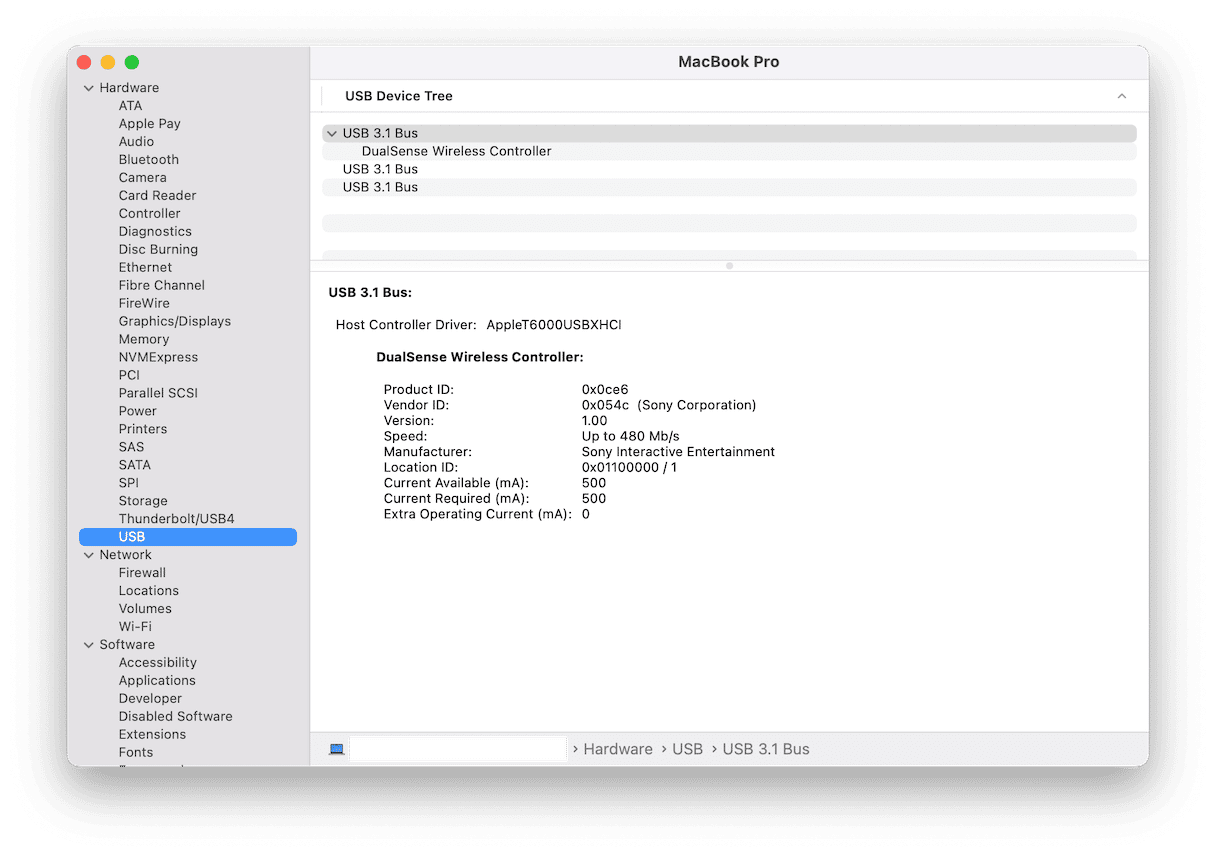Show Memory information

144,340
